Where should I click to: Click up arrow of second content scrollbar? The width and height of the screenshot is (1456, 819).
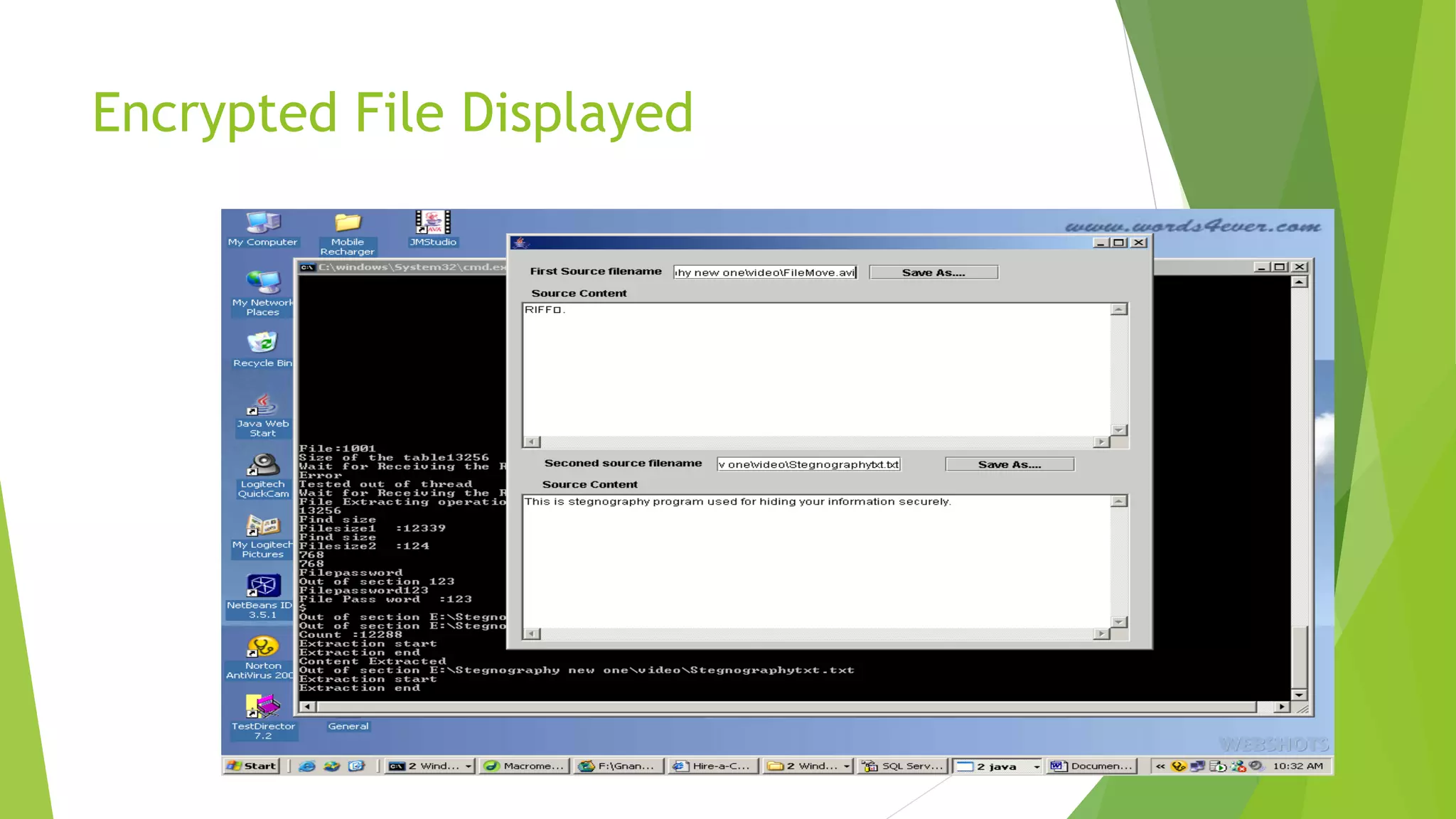(1119, 501)
